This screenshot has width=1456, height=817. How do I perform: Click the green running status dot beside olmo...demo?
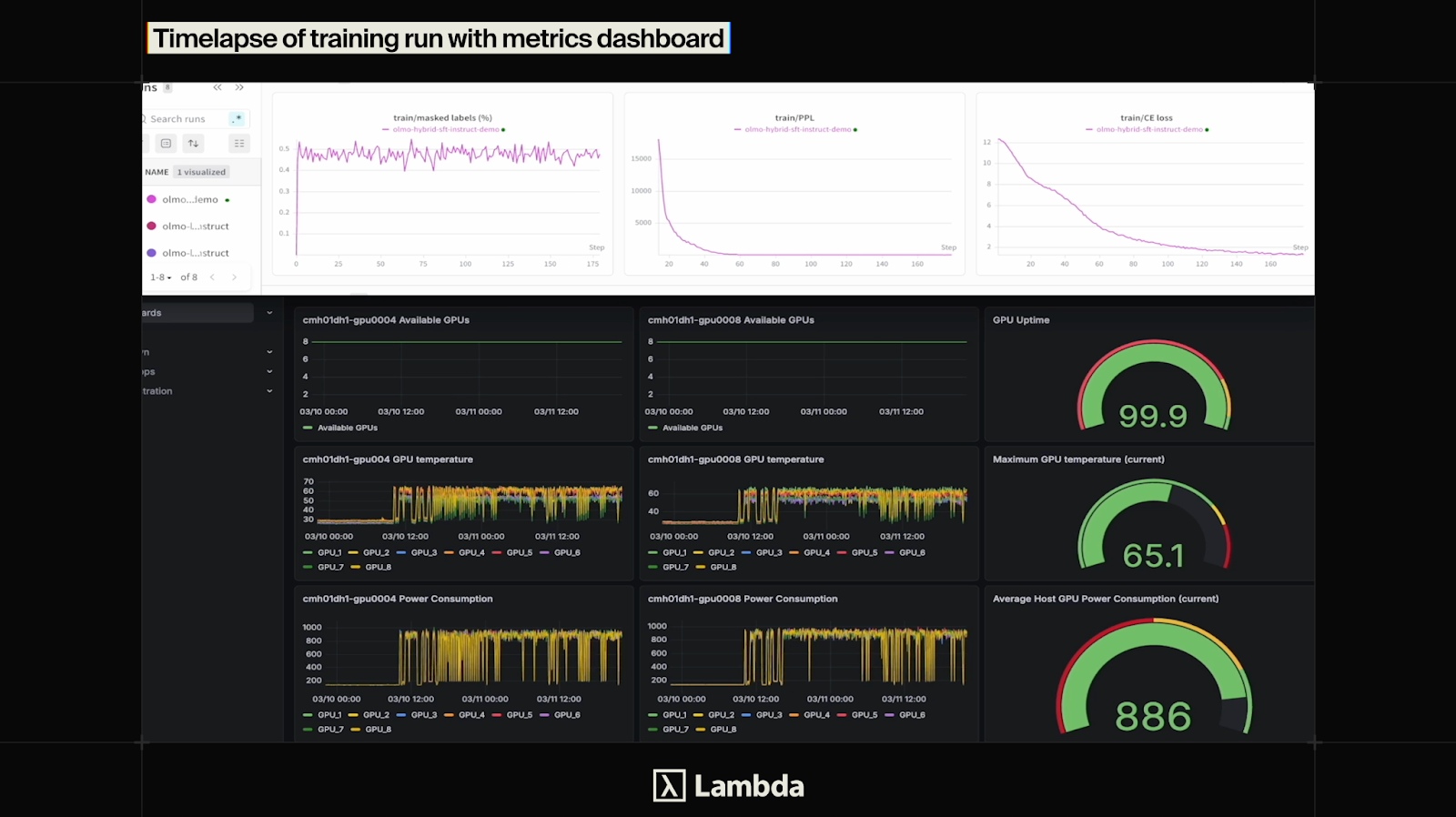tap(227, 200)
